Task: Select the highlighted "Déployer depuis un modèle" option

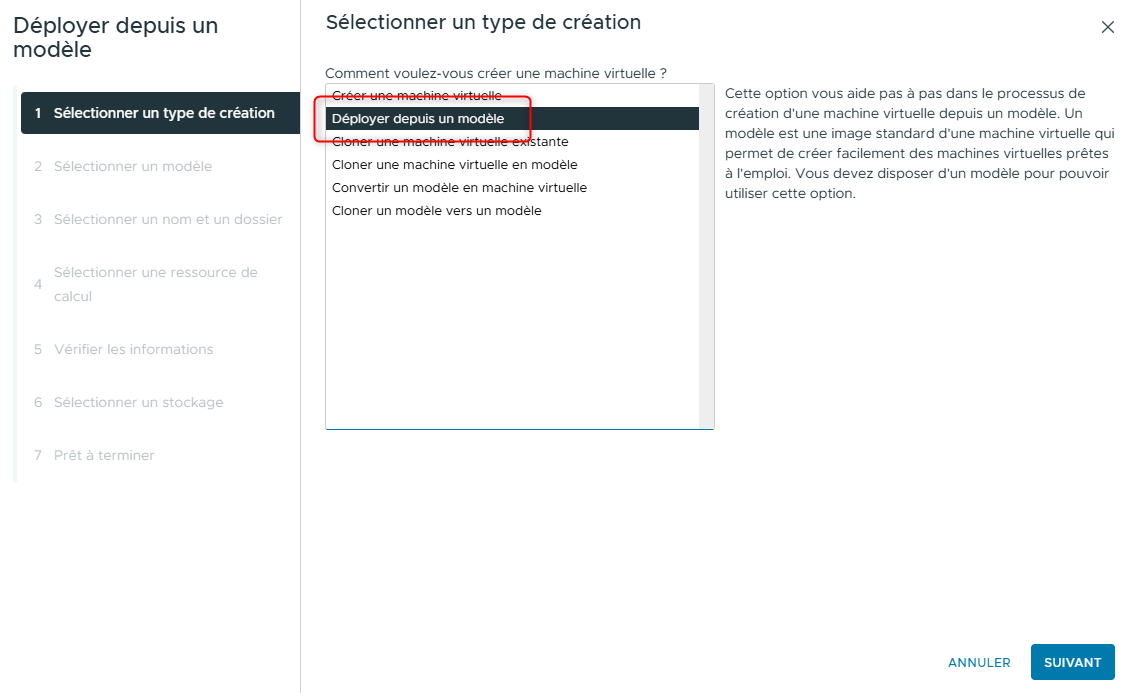Action: 416,117
